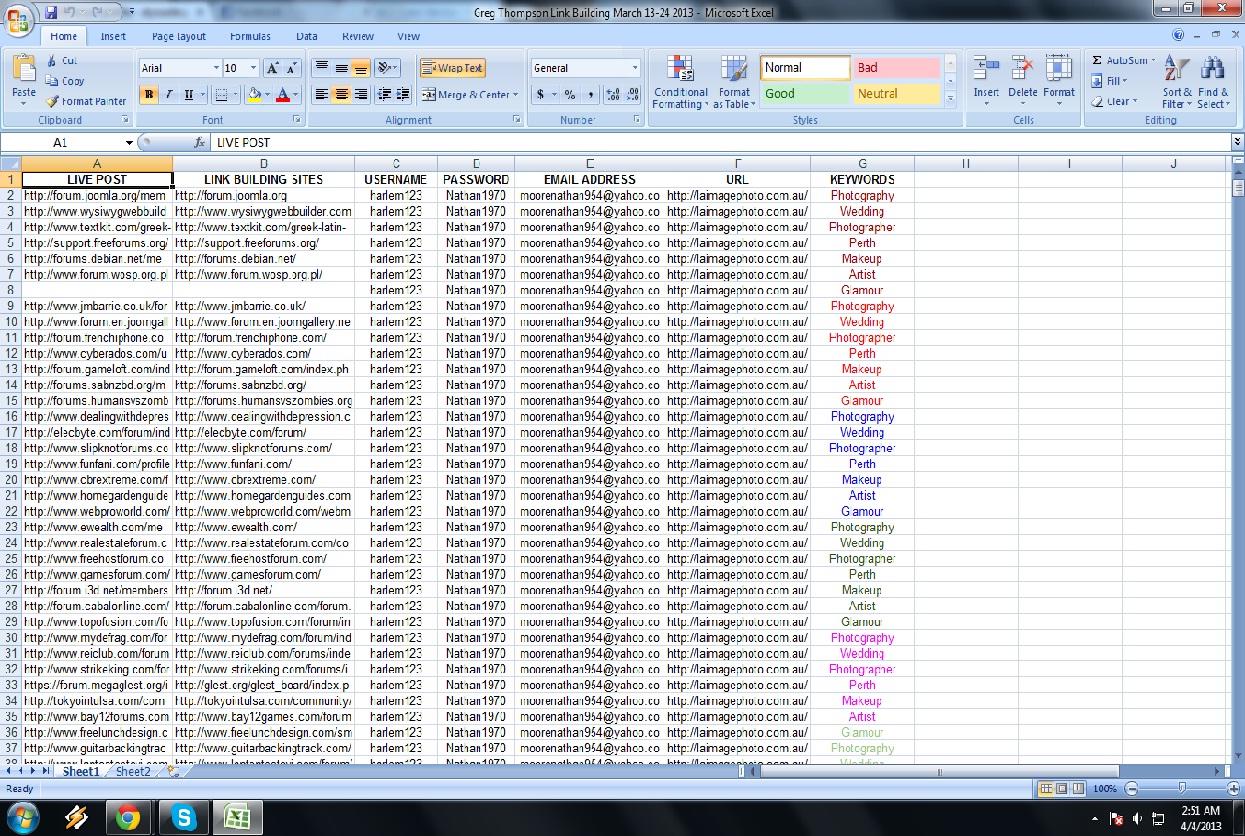Image resolution: width=1245 pixels, height=836 pixels.
Task: Set Align Text Right
Action: coord(360,95)
